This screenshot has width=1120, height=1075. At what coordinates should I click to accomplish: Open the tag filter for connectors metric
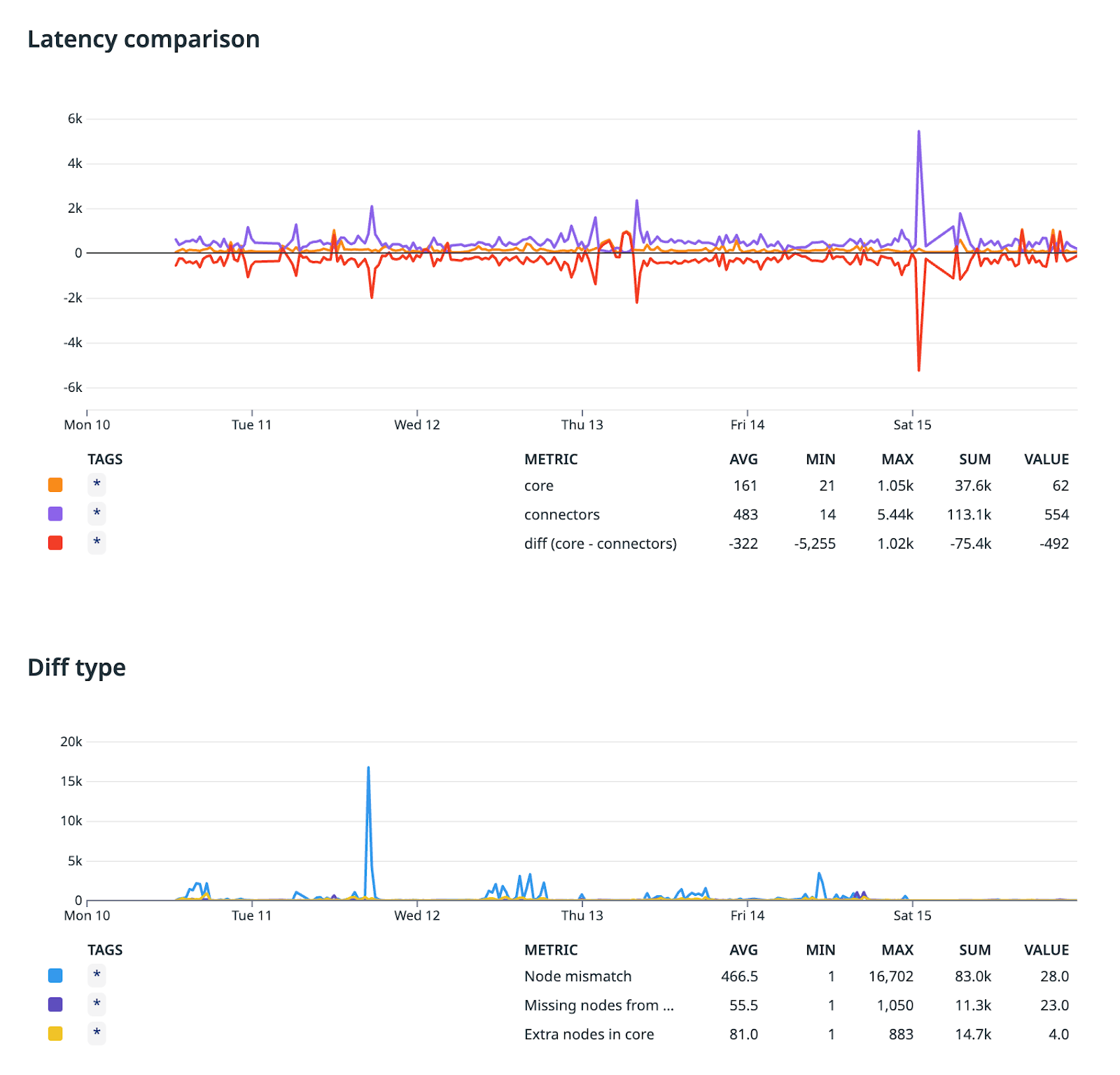96,513
